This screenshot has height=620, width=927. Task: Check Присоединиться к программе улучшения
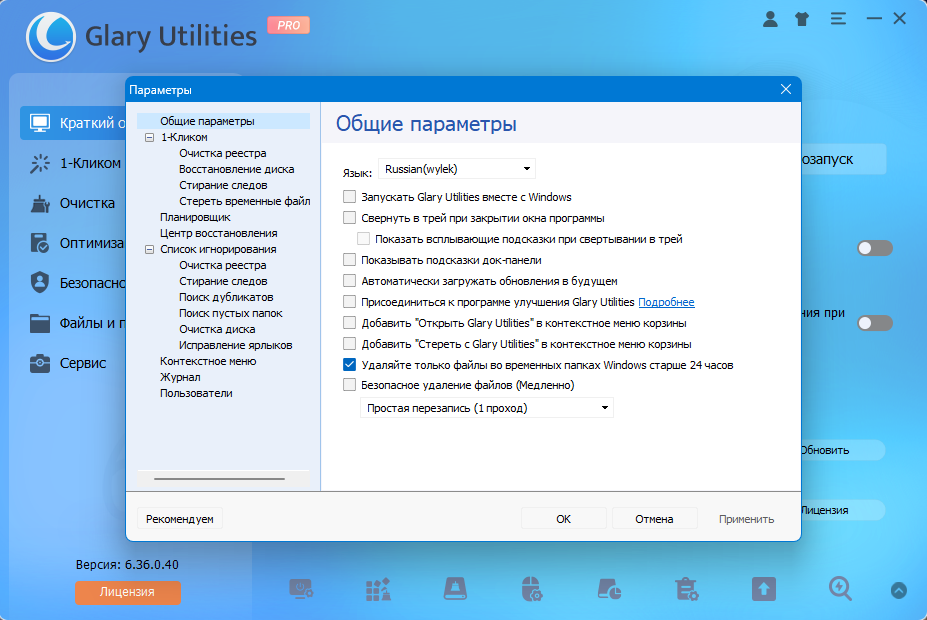coord(349,301)
